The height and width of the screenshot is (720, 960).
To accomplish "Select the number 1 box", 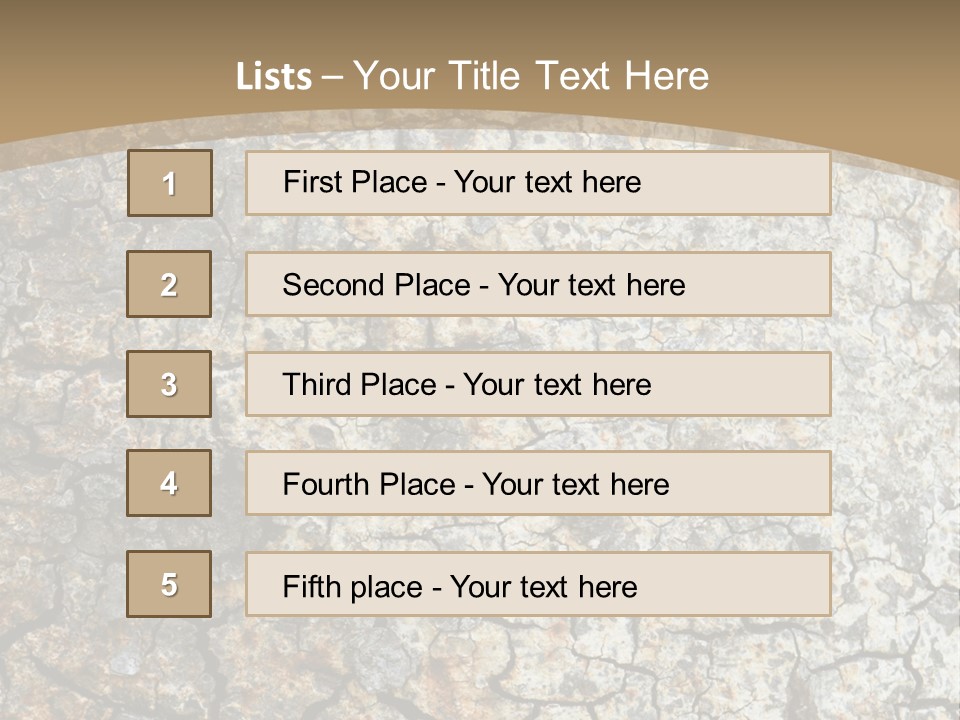I will (170, 183).
